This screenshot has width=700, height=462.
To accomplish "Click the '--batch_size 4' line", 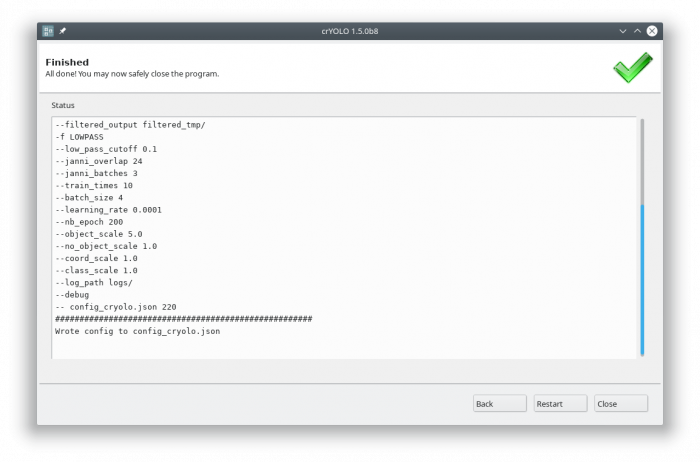I will click(x=89, y=198).
